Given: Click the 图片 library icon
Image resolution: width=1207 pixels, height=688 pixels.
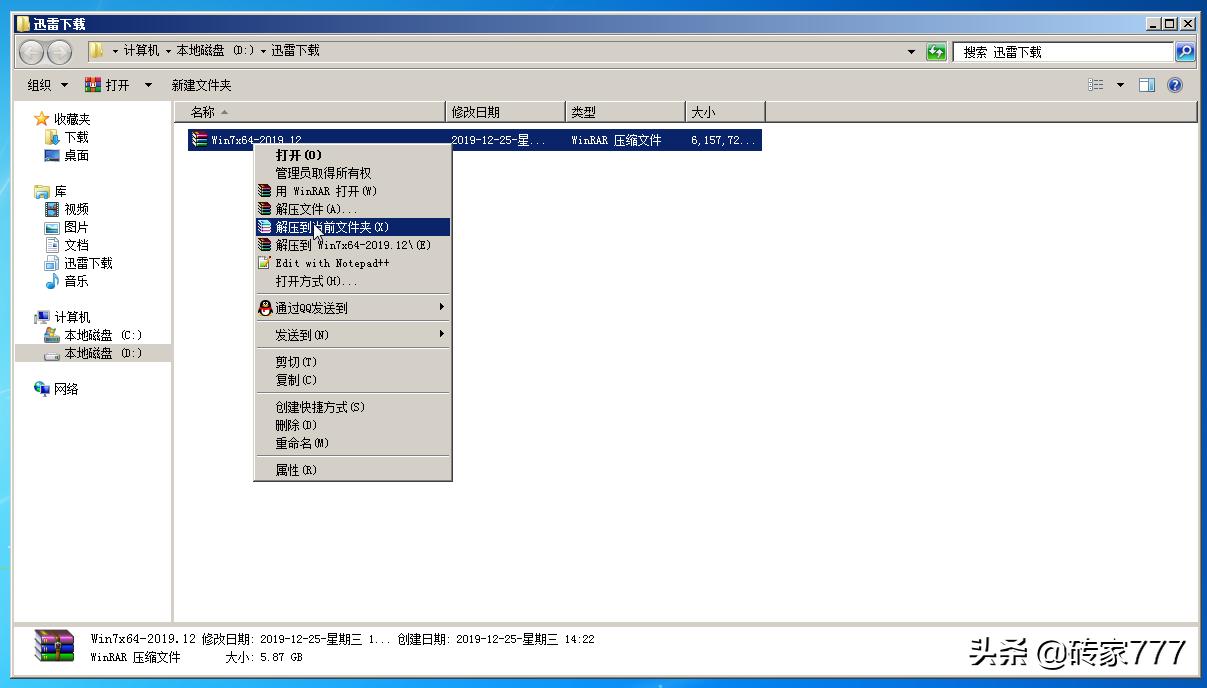Looking at the screenshot, I should (x=52, y=227).
